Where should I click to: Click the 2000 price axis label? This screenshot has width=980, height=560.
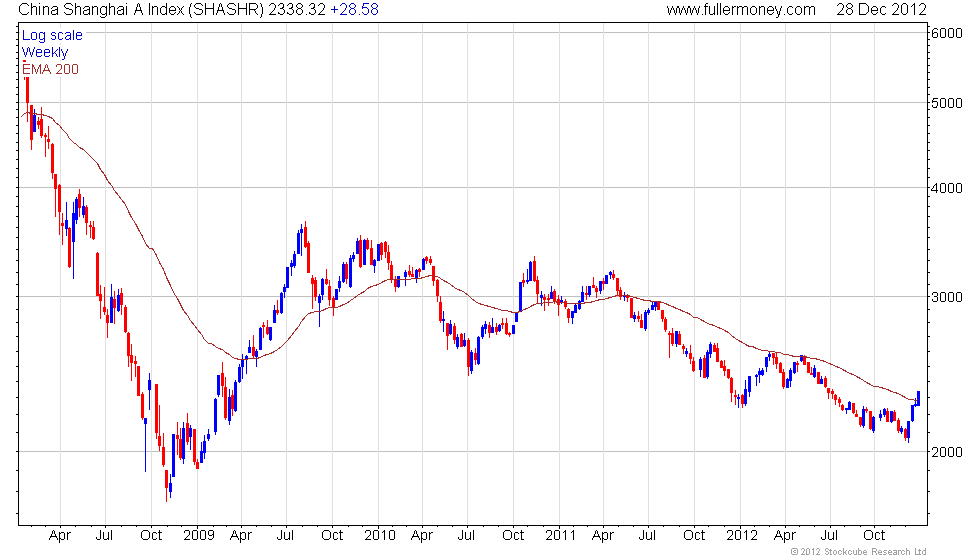[947, 452]
